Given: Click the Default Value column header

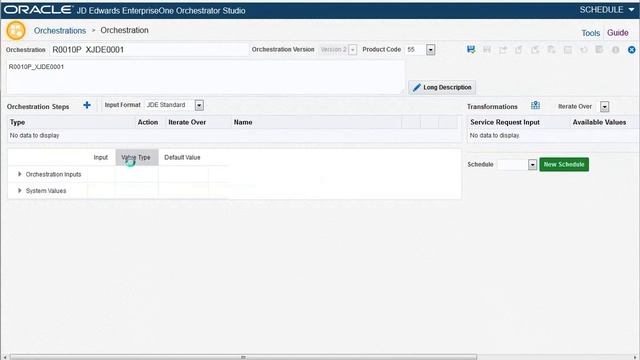Looking at the screenshot, I should point(182,158).
